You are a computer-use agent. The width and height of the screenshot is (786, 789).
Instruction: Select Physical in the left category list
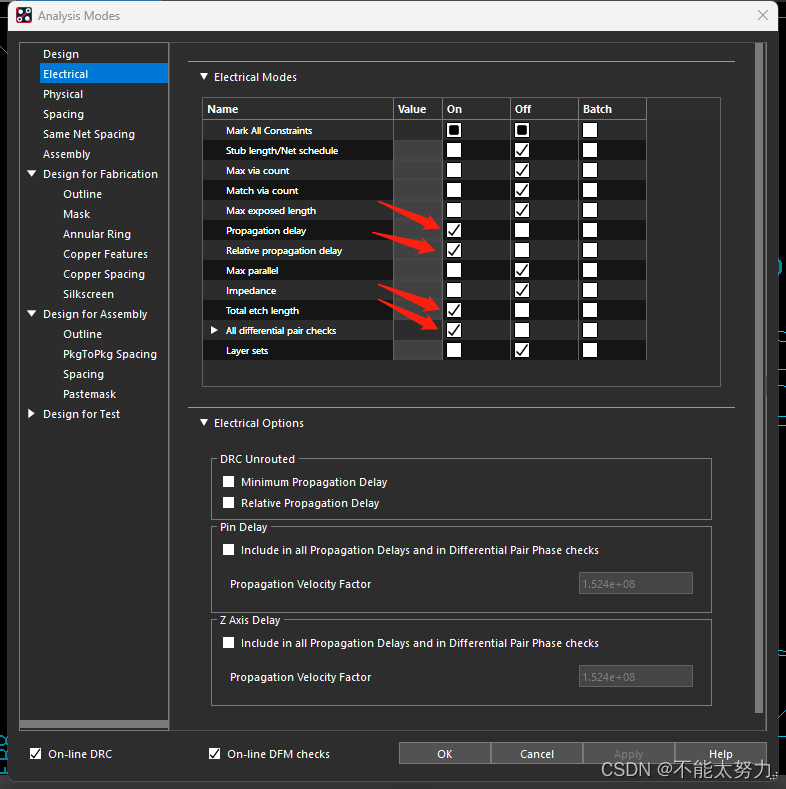point(63,94)
